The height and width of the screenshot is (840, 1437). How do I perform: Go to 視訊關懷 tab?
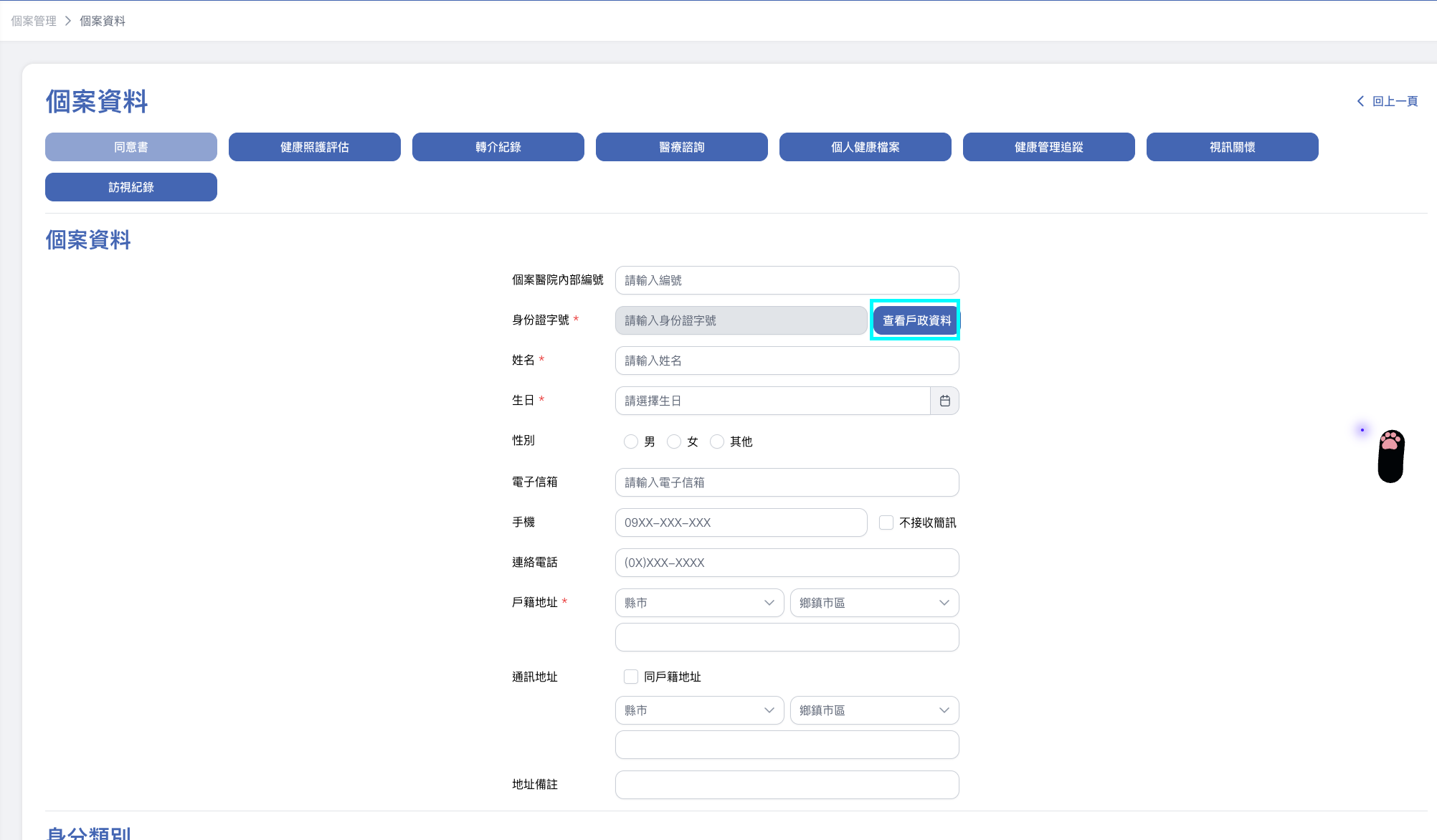tap(1232, 147)
